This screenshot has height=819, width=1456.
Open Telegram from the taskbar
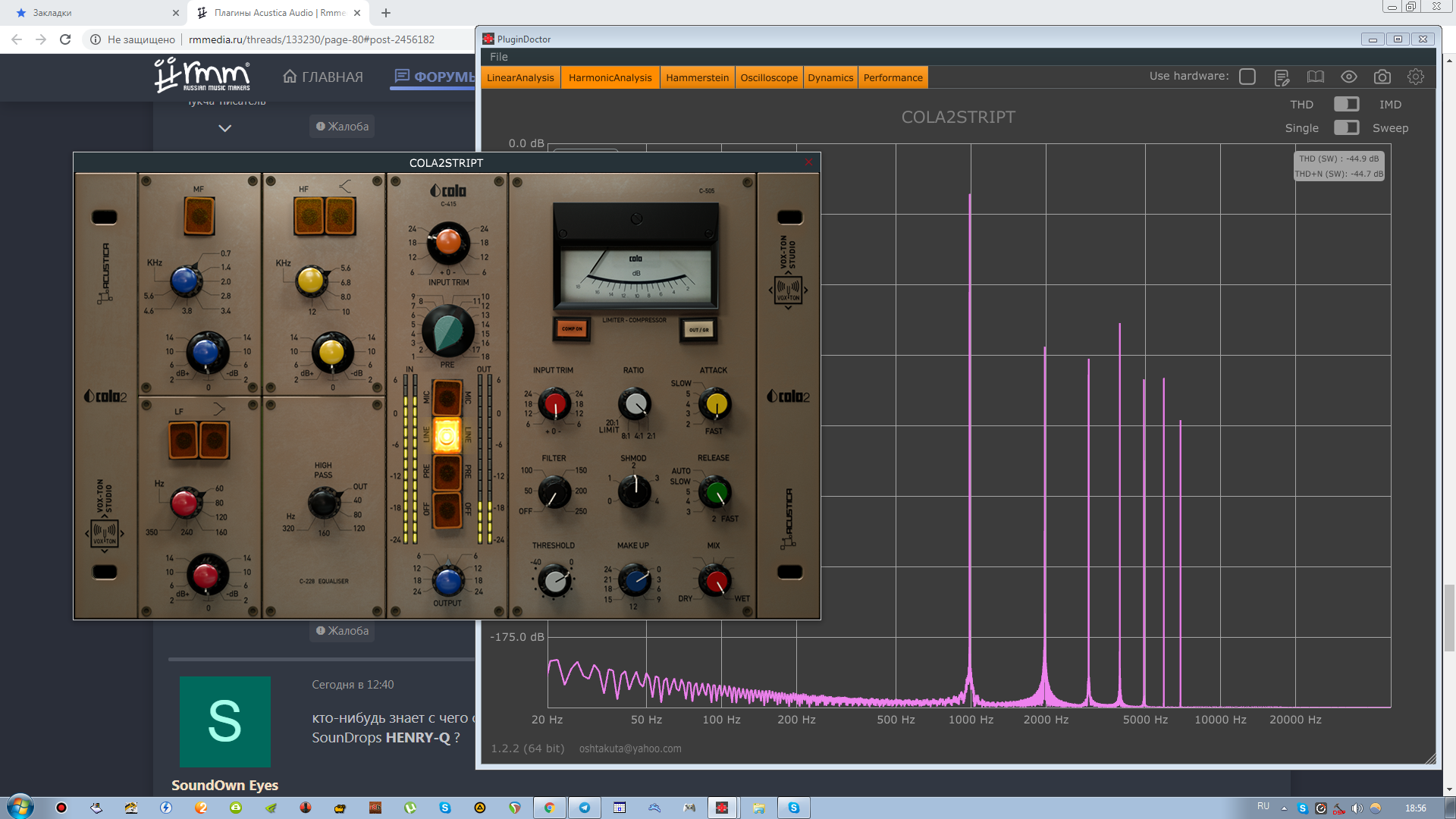(x=584, y=808)
